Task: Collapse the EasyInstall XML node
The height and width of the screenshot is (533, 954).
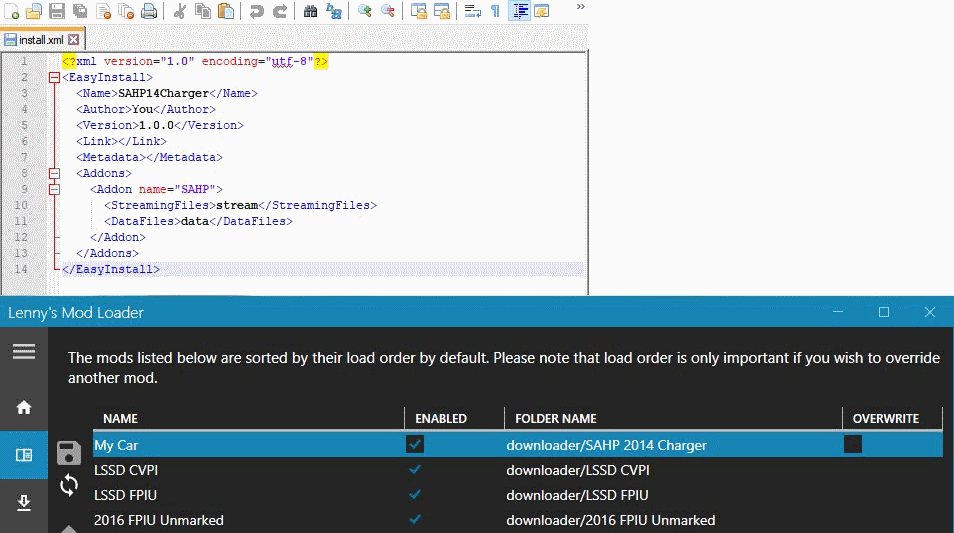Action: pyautogui.click(x=53, y=78)
